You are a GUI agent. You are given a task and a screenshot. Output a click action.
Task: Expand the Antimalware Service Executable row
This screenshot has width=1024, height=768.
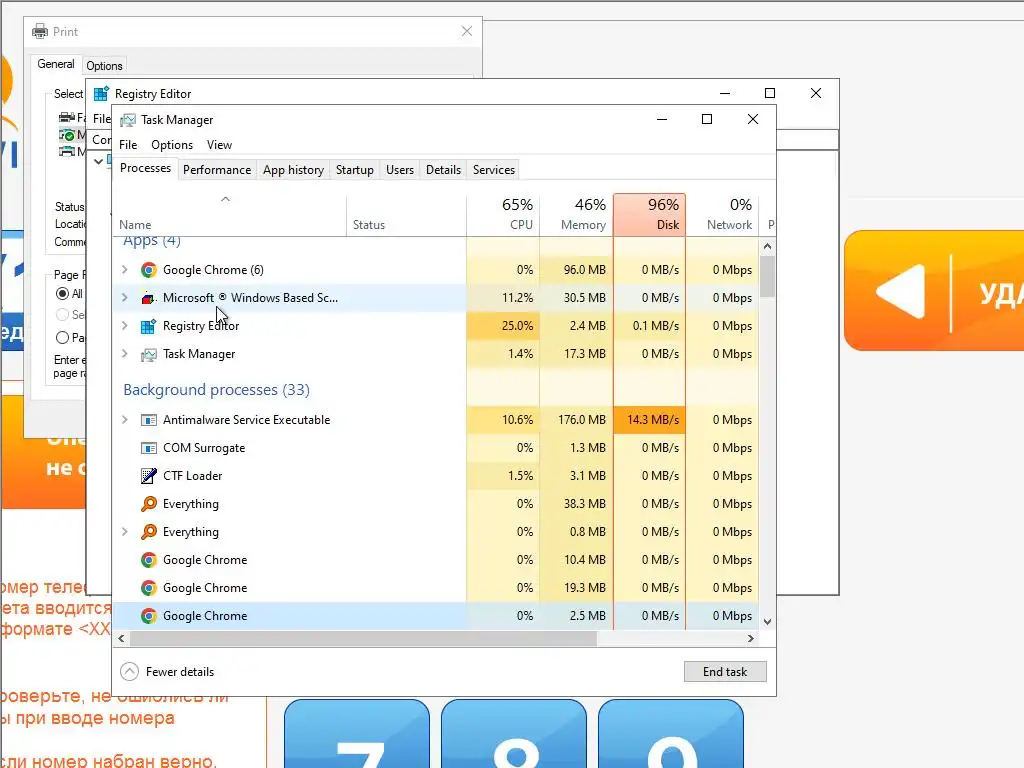125,419
